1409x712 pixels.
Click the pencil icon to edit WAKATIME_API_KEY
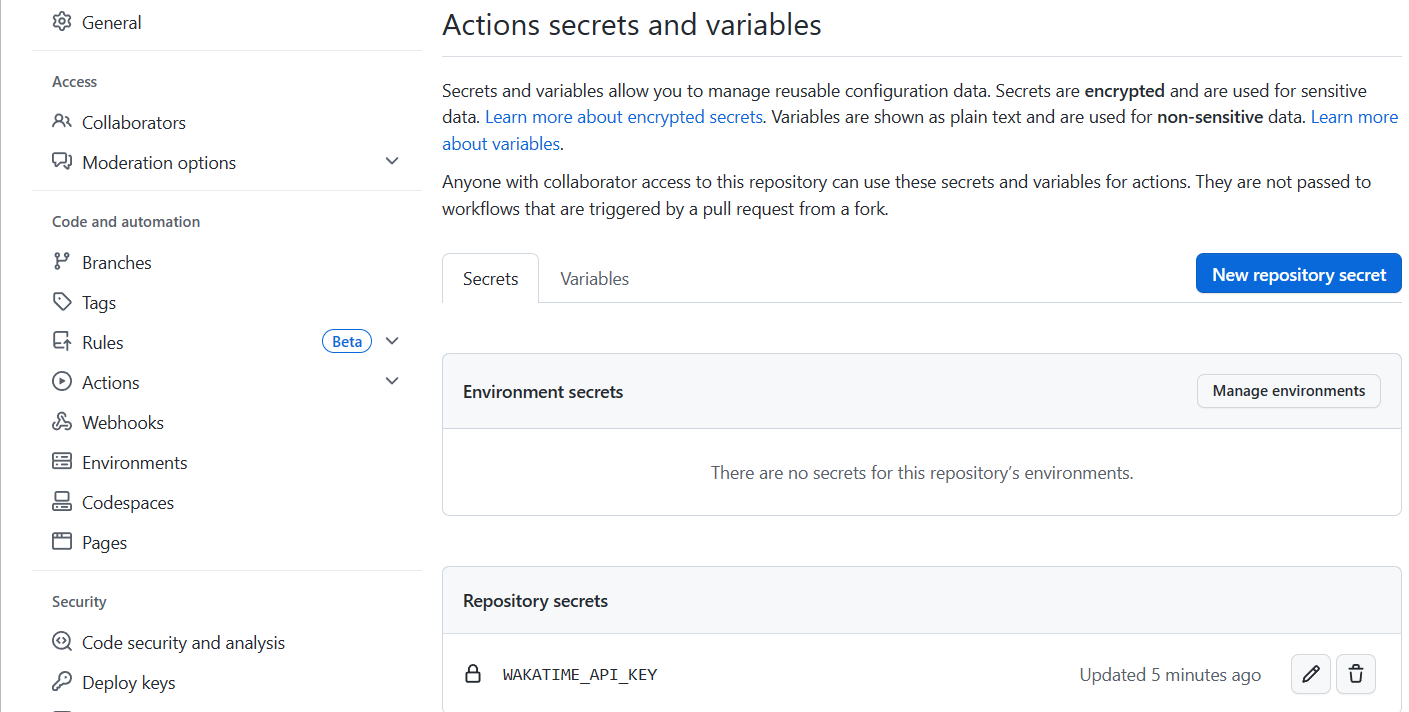click(1310, 675)
